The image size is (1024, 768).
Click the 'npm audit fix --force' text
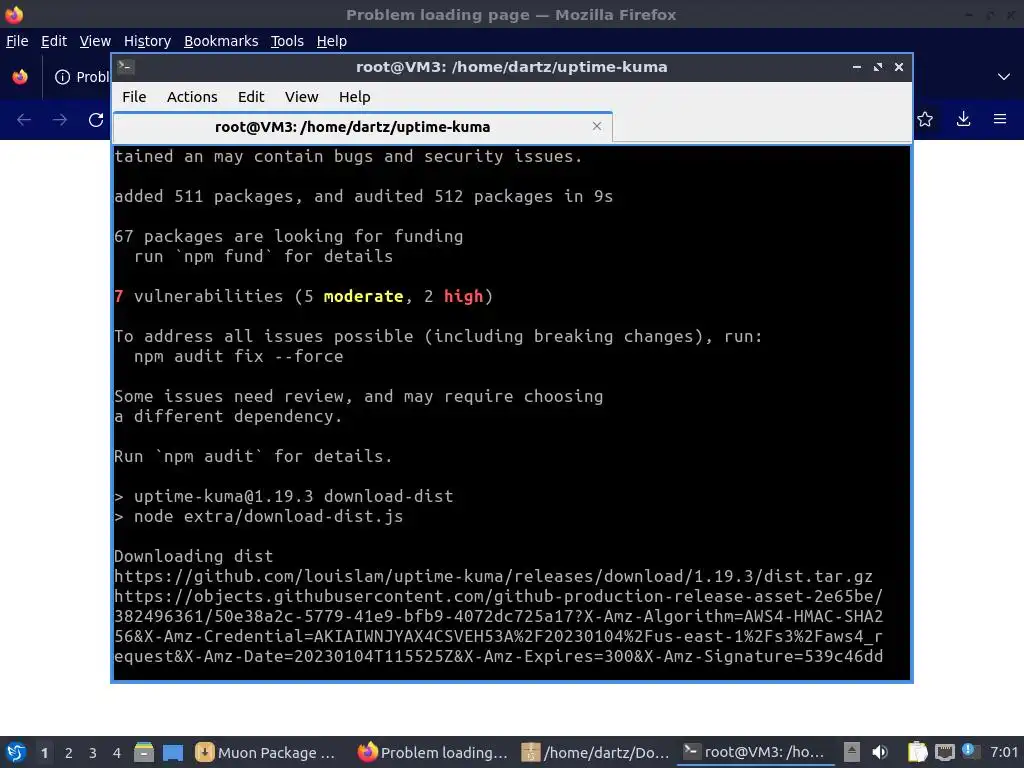238,357
